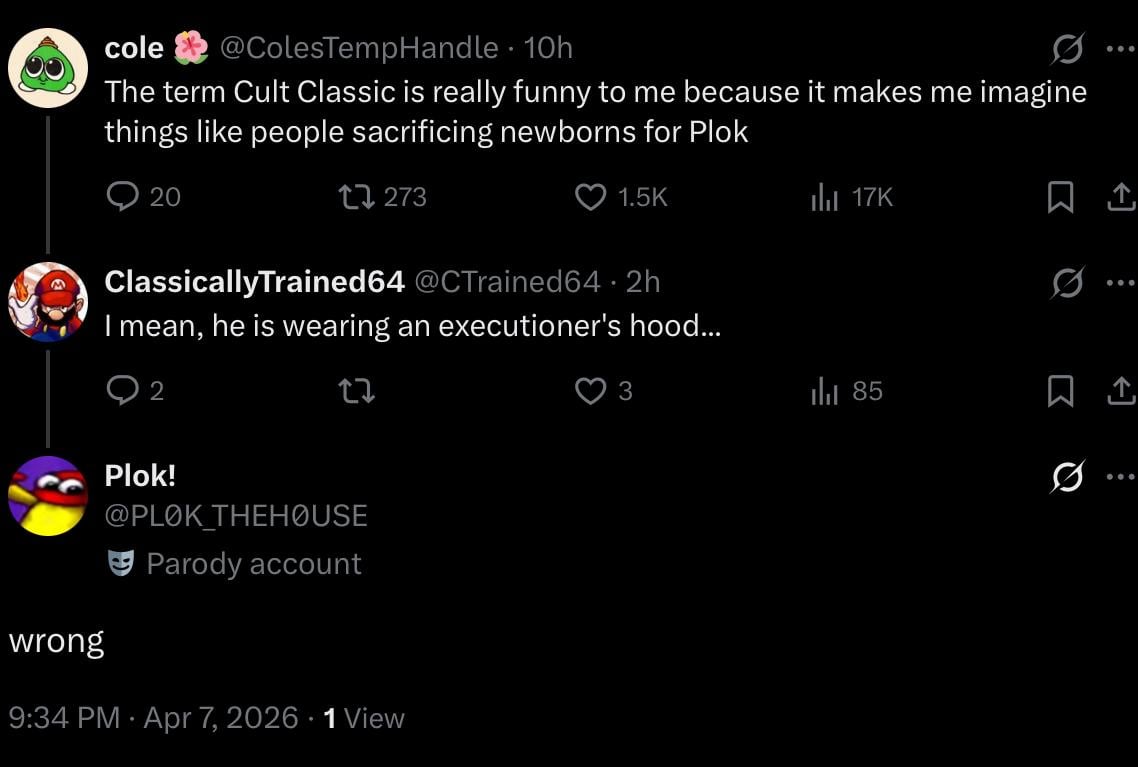This screenshot has width=1138, height=767.
Task: Open @PL0K_THEH0USE profile handle
Action: (x=236, y=516)
